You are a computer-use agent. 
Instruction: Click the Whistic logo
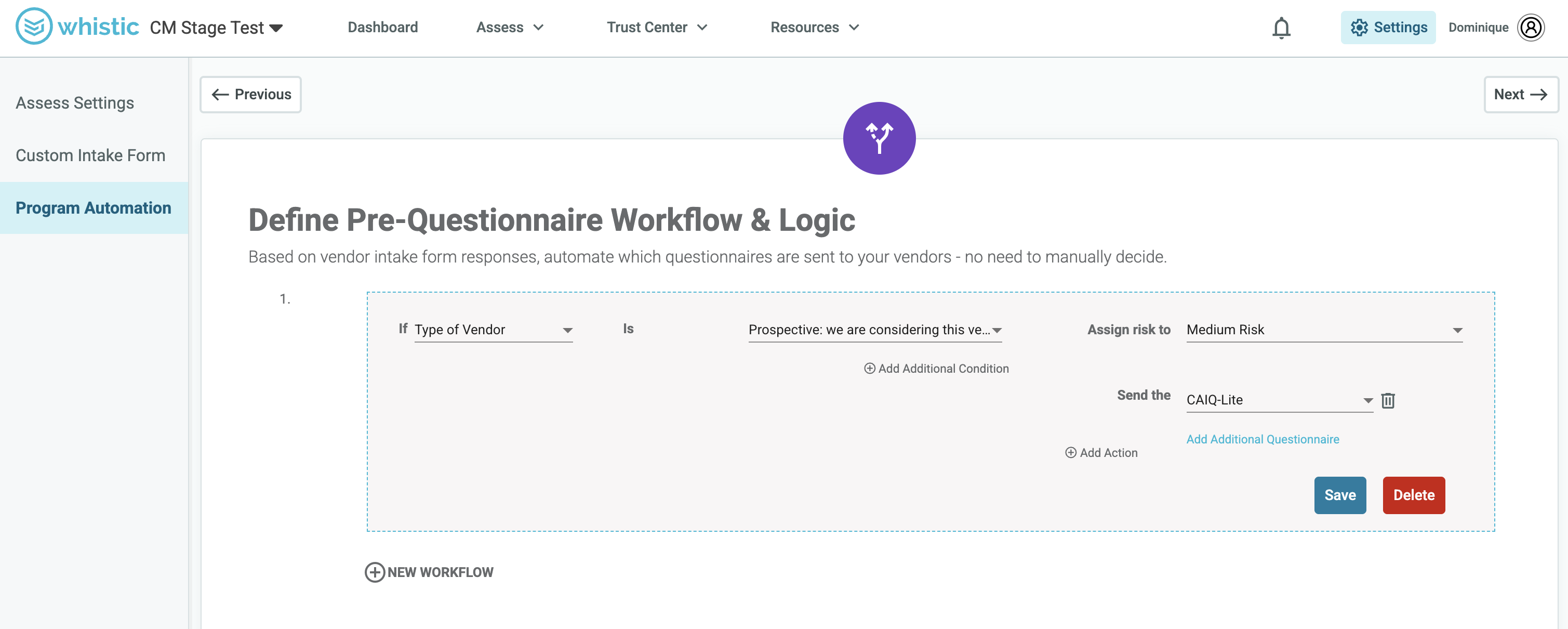click(x=77, y=27)
